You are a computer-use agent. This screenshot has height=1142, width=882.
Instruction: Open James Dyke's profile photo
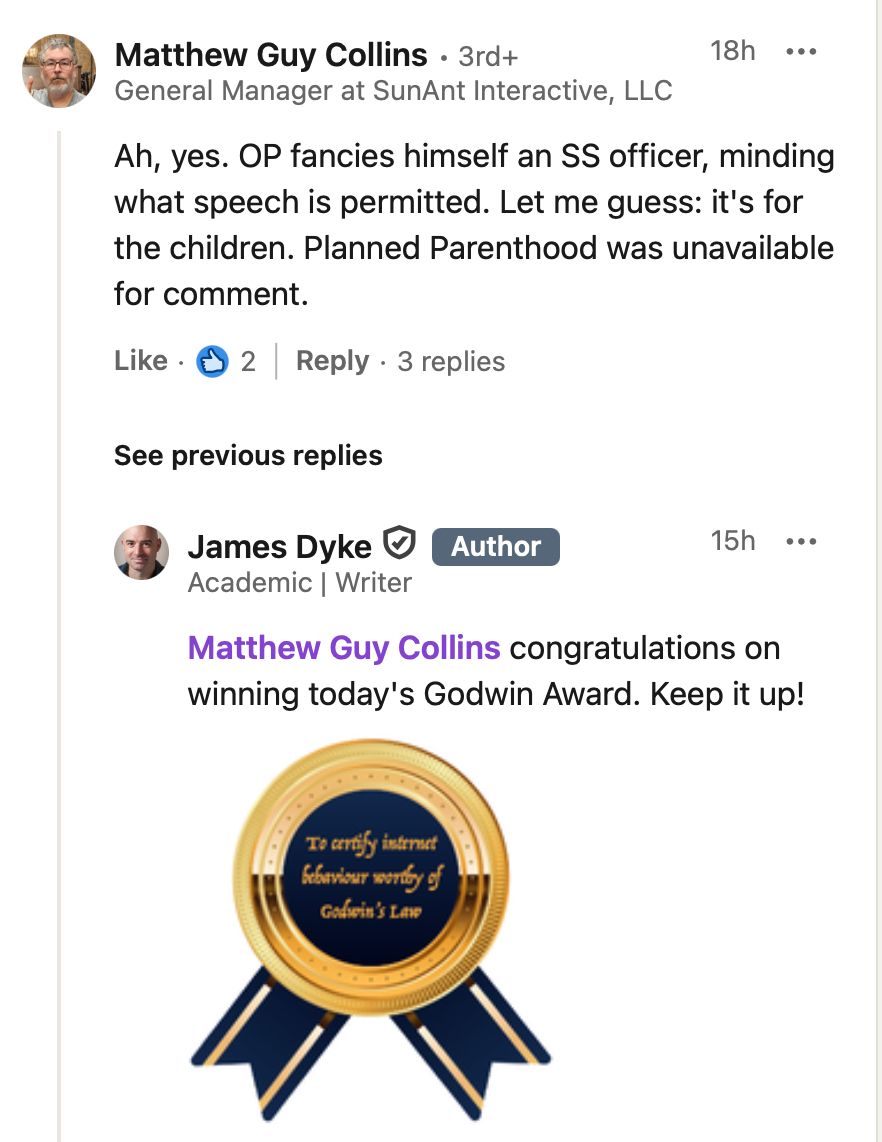tap(141, 552)
